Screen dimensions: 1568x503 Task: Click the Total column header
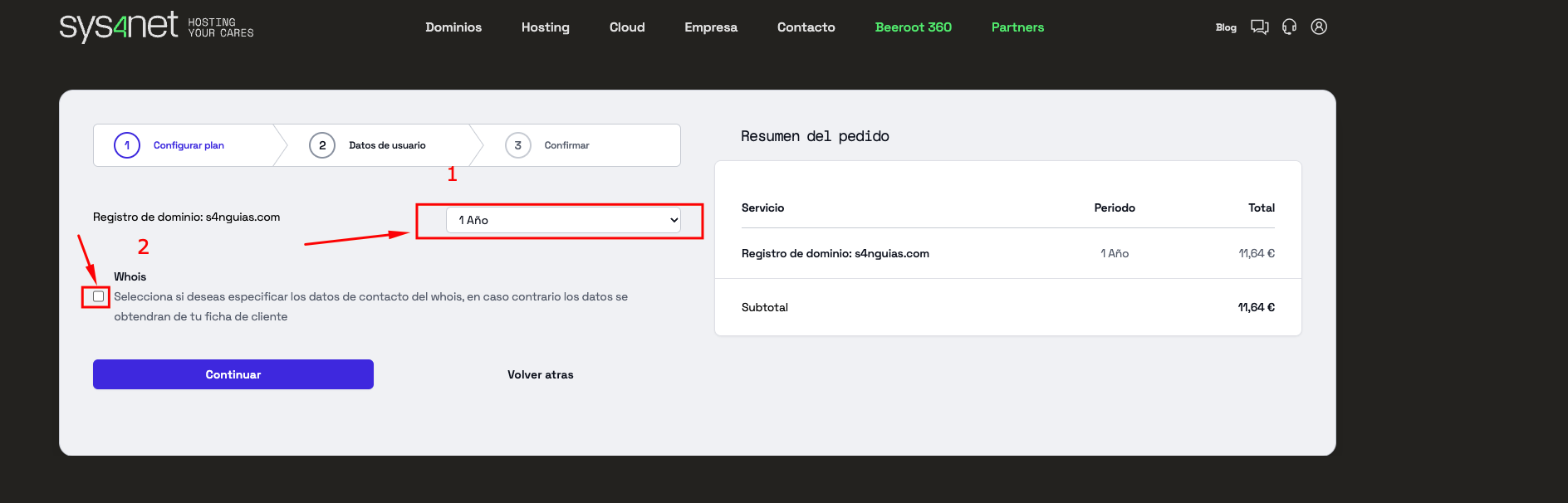point(1262,208)
